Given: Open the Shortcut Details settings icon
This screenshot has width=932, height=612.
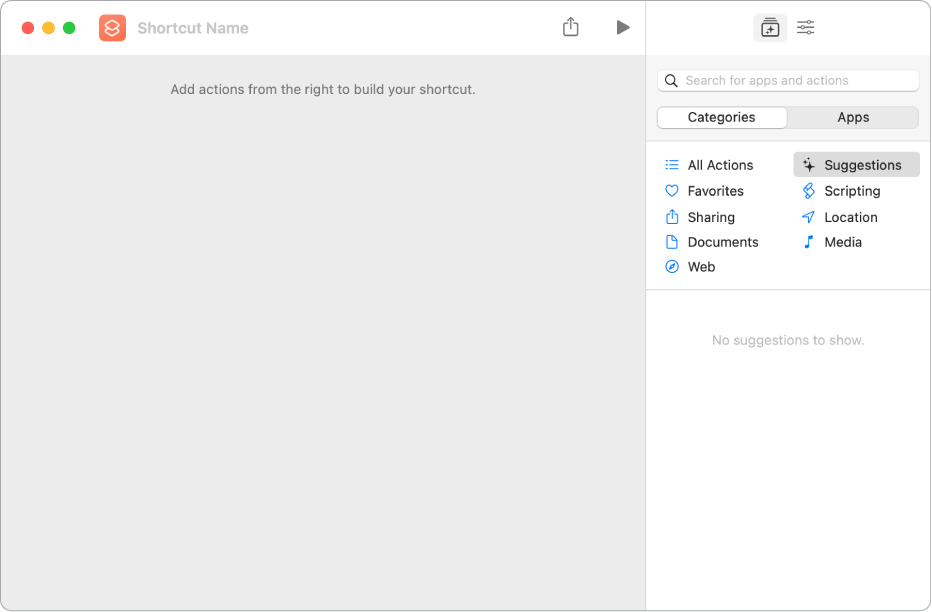Looking at the screenshot, I should 805,28.
